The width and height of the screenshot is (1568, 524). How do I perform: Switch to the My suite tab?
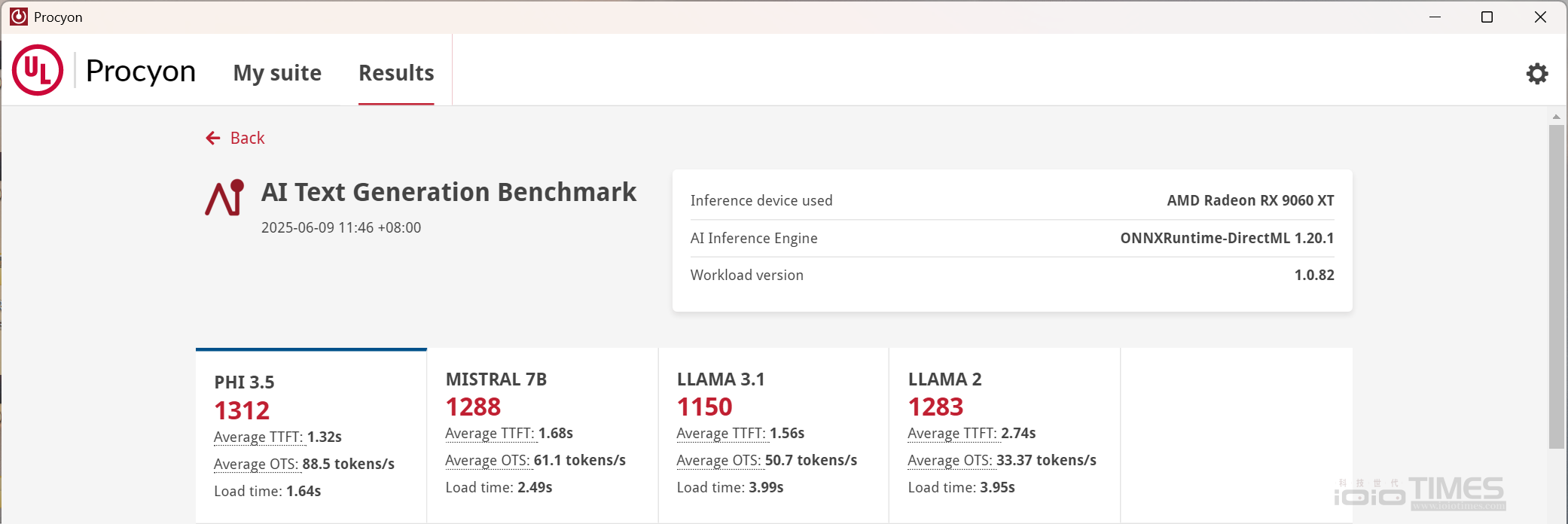[277, 73]
